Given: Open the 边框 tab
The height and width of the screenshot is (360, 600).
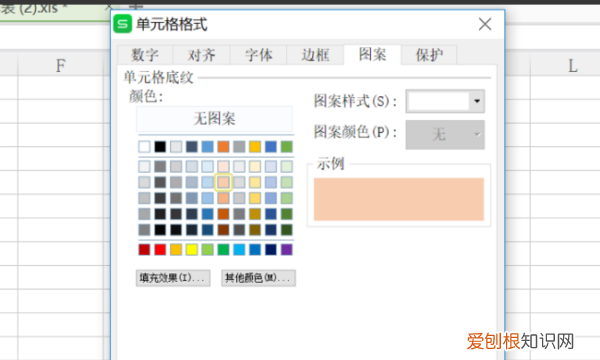Looking at the screenshot, I should click(x=315, y=55).
